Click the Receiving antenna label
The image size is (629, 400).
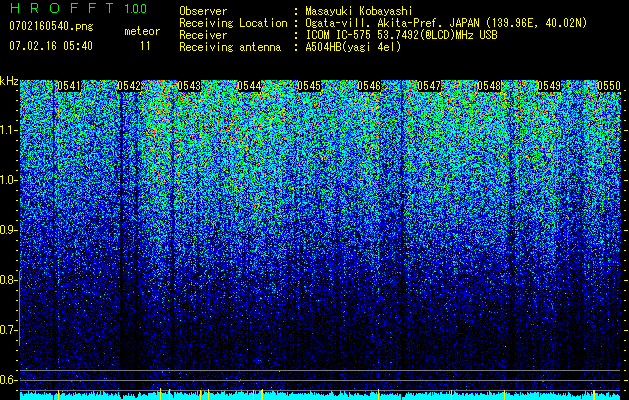230,47
